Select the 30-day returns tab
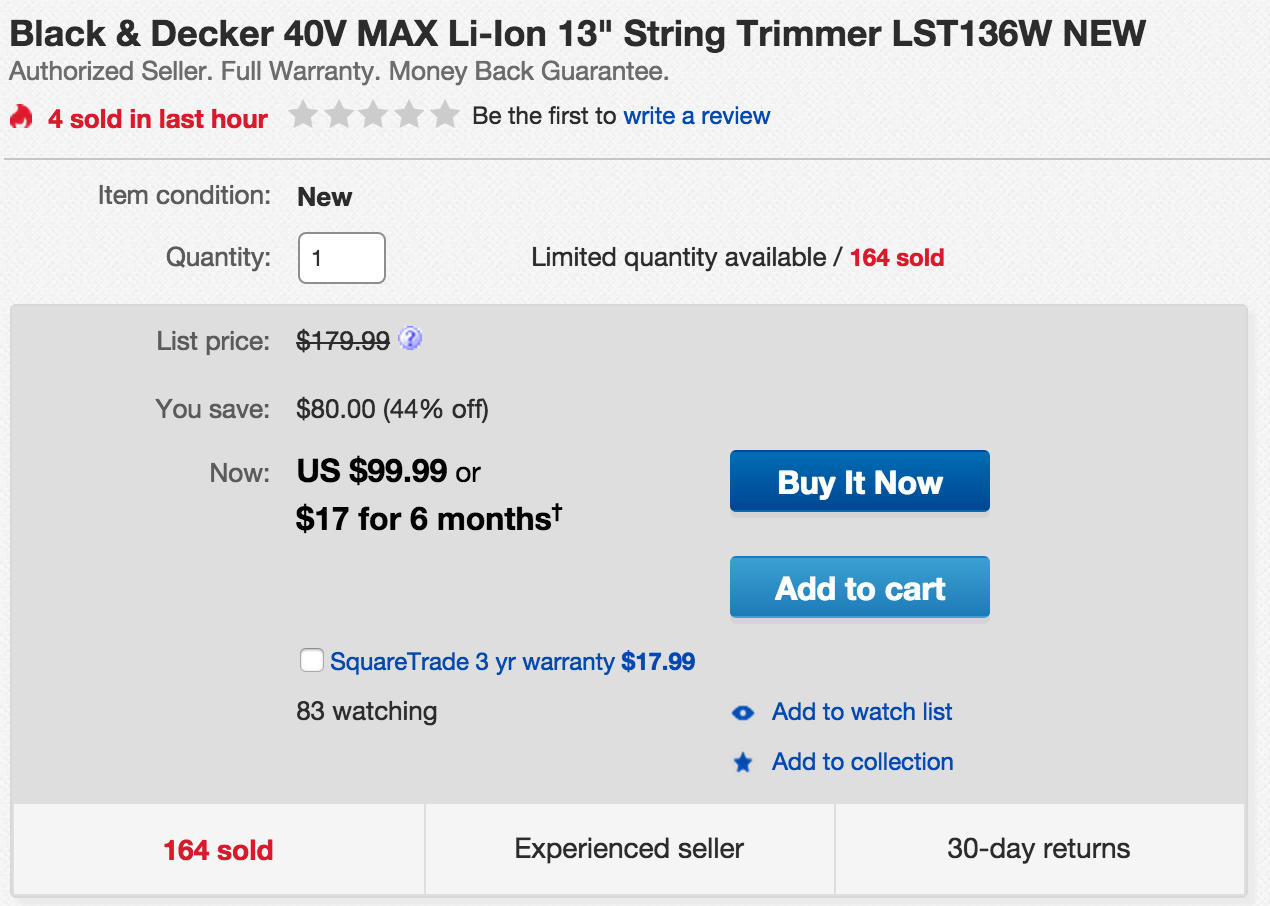This screenshot has height=906, width=1270. pos(1038,850)
